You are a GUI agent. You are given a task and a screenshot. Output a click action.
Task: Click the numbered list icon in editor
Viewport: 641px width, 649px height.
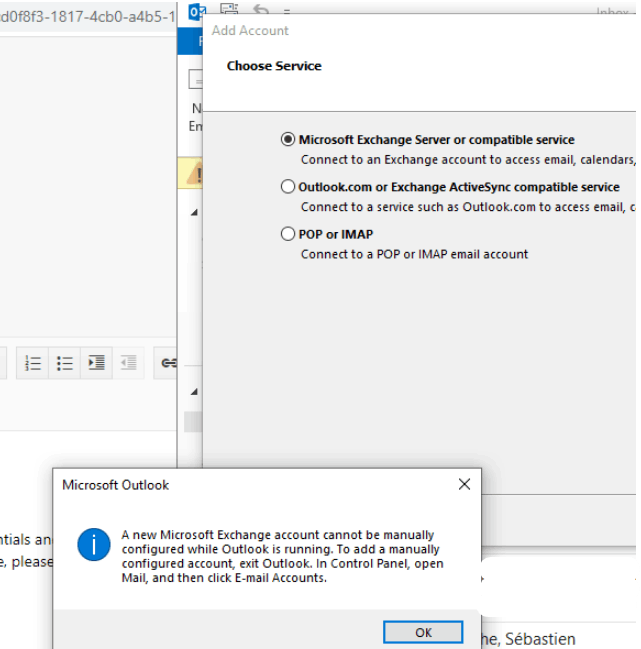[x=33, y=363]
